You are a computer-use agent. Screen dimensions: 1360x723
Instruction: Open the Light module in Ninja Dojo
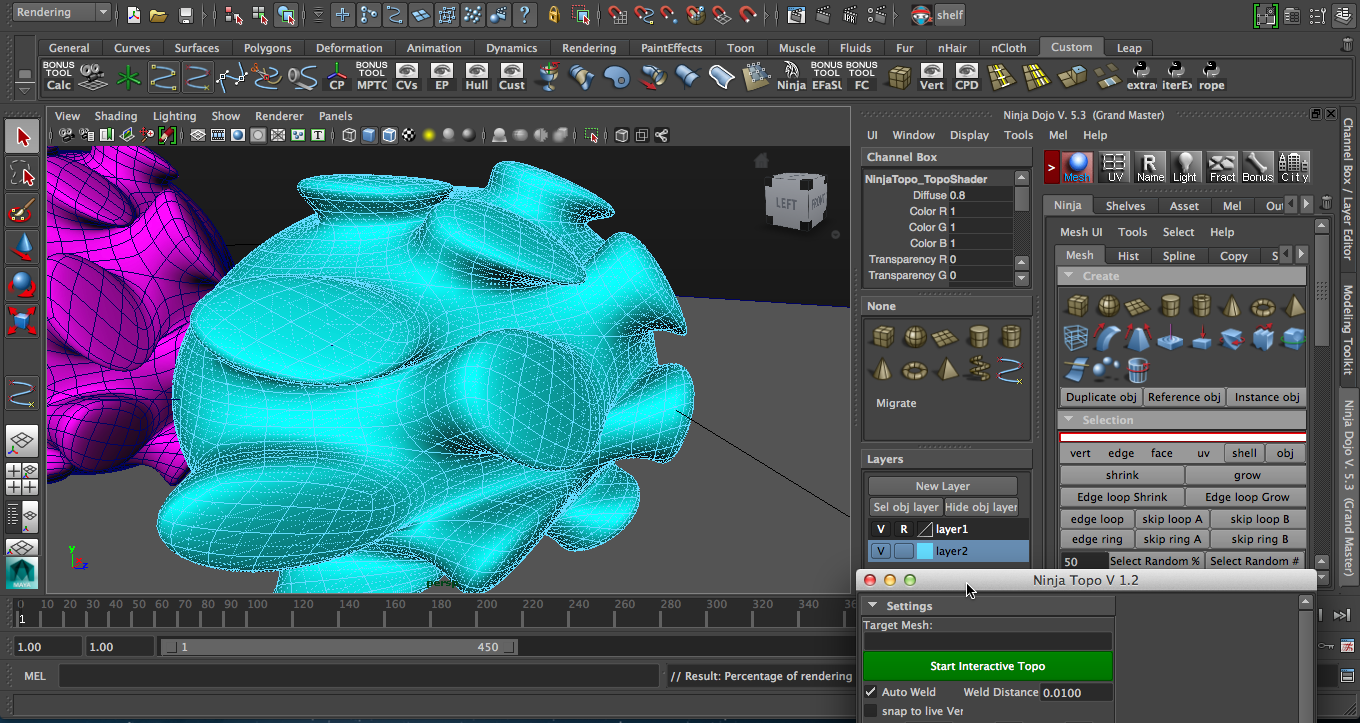pos(1185,167)
